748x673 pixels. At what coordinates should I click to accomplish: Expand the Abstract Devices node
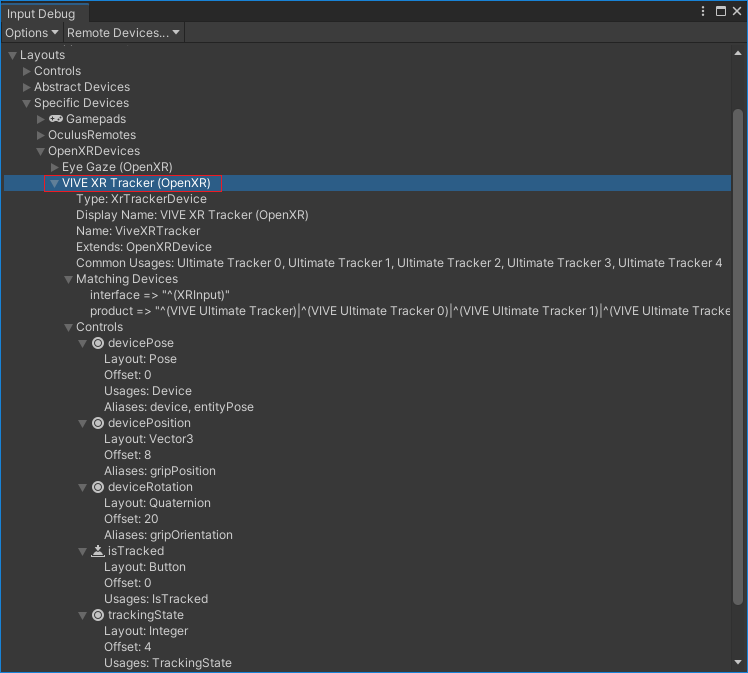[x=27, y=87]
